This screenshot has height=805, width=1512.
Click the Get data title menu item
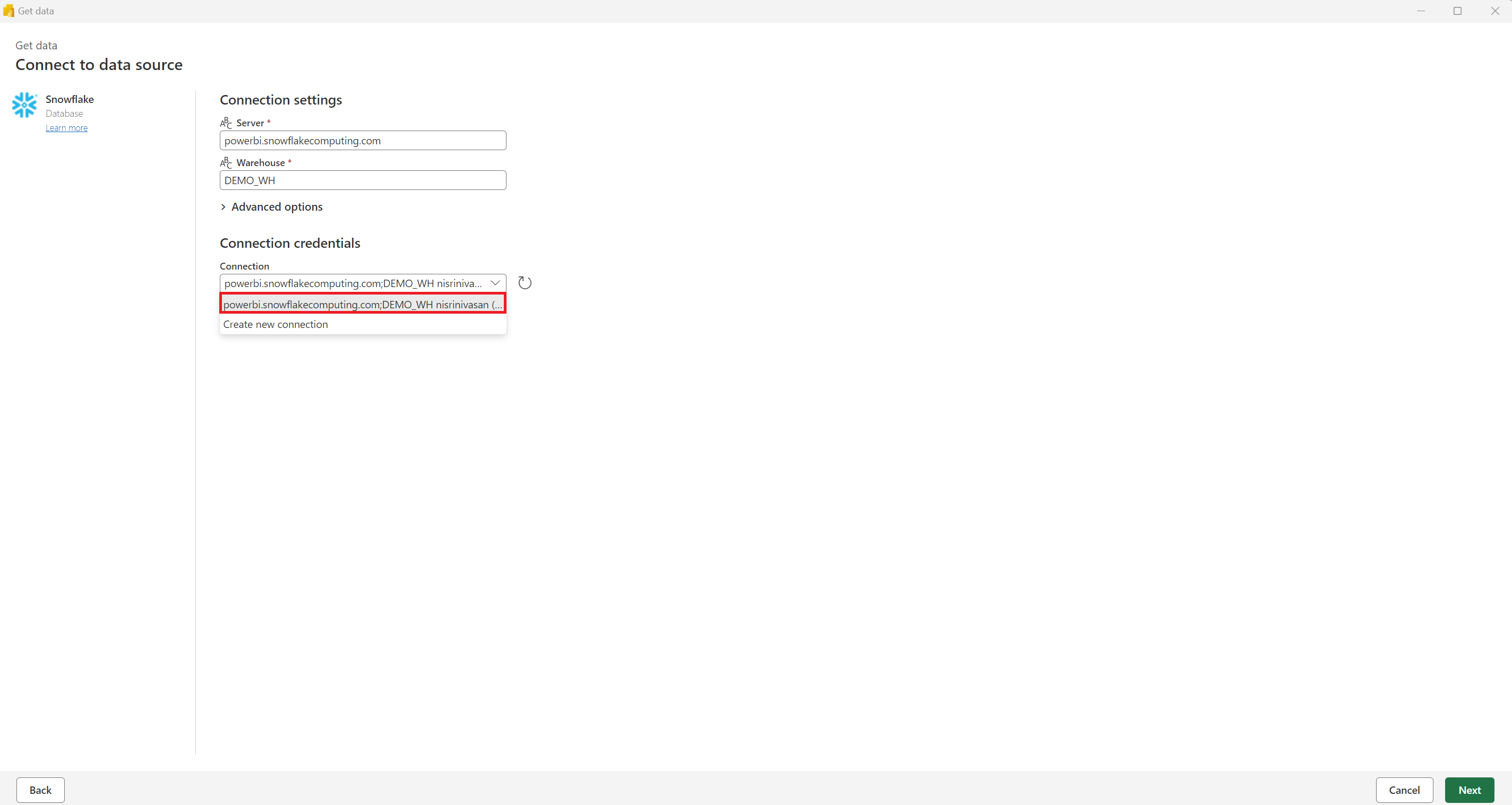coord(35,10)
